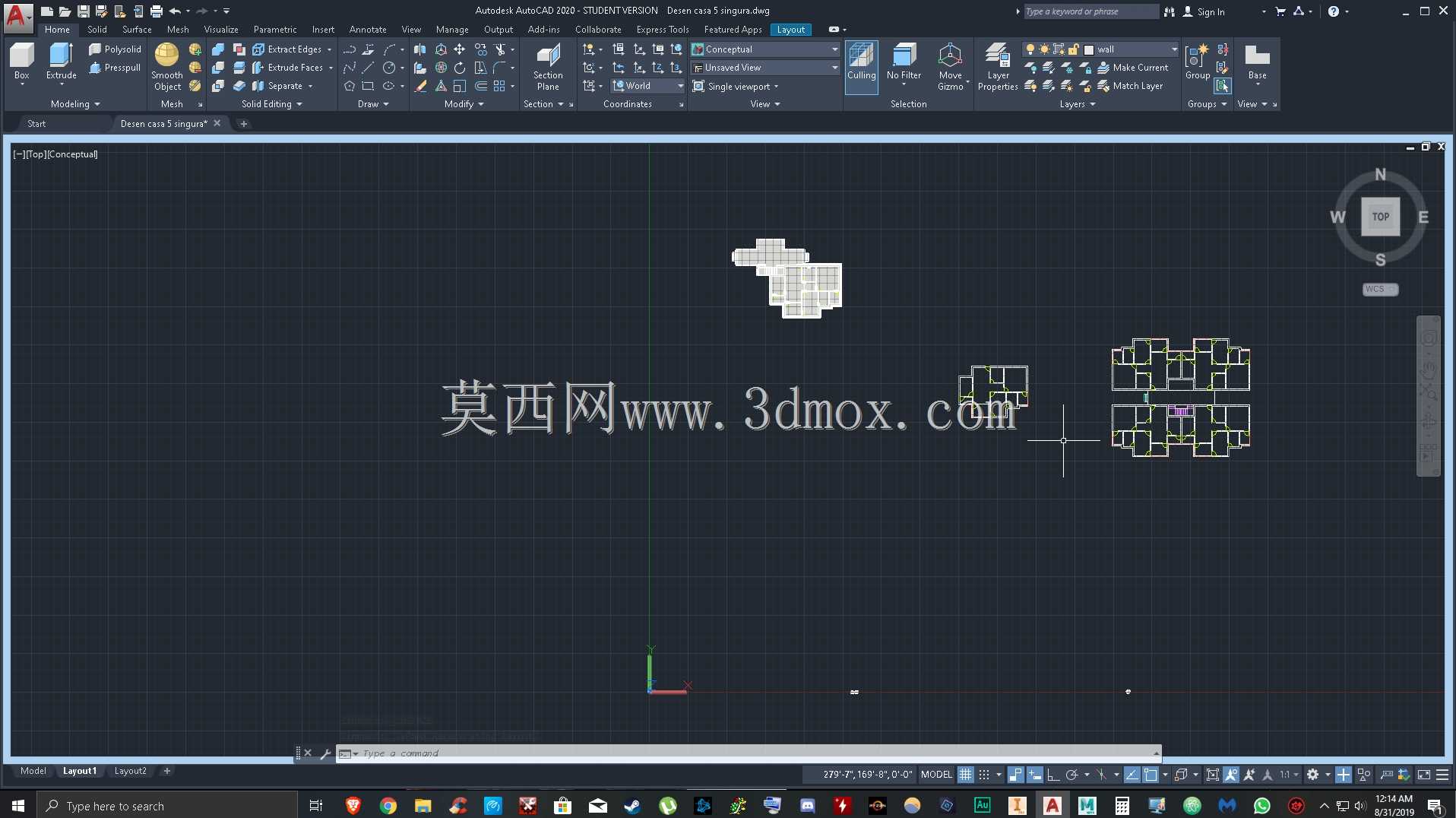1456x818 pixels.
Task: Click the Polysolid tool
Action: [115, 49]
